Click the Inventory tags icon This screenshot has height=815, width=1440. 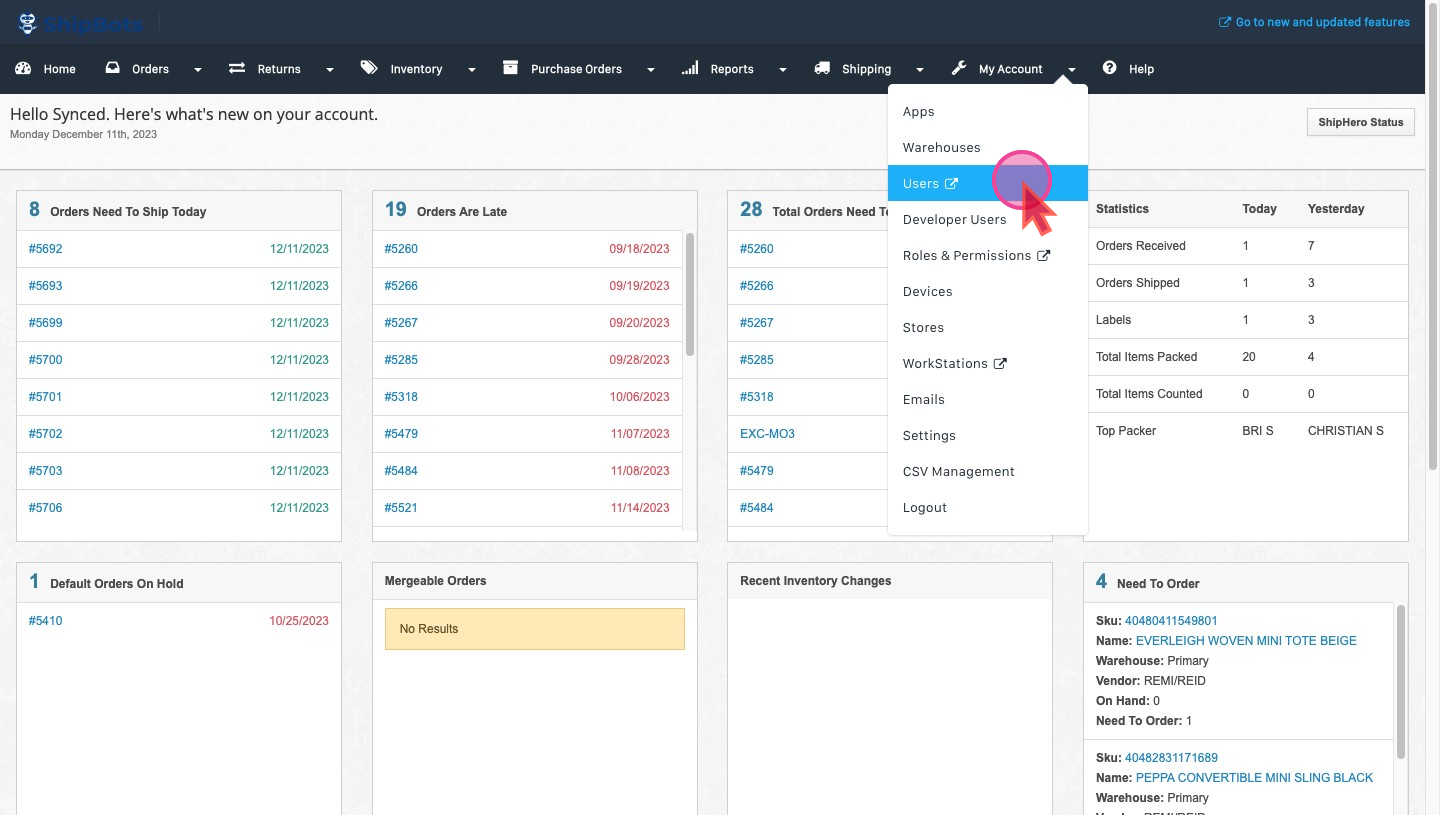pos(369,68)
